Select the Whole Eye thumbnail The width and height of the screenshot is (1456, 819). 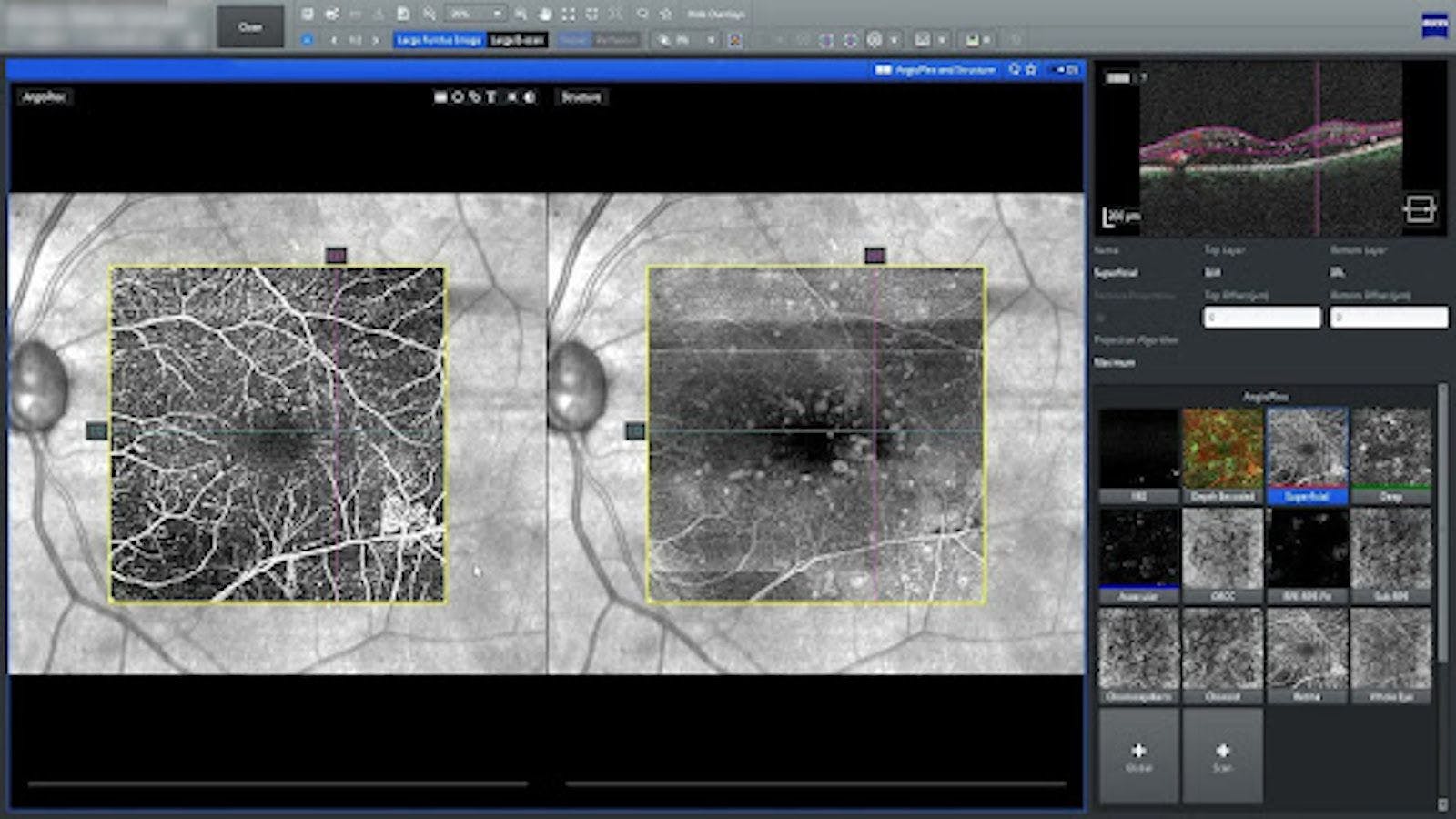coord(1390,655)
